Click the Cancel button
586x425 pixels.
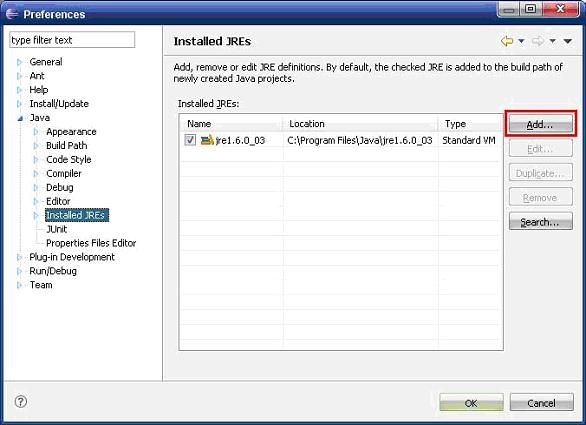click(542, 403)
